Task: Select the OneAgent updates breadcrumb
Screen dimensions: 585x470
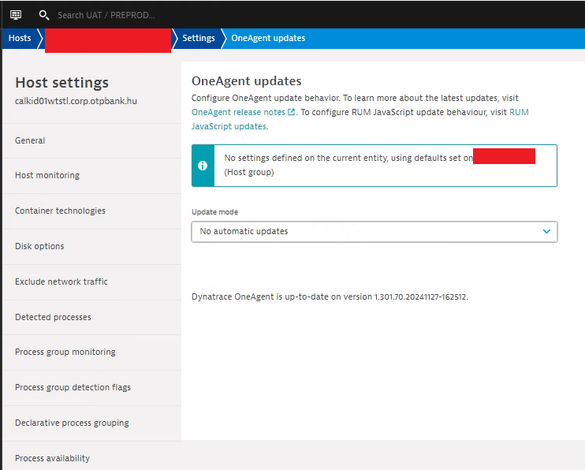Action: click(268, 38)
